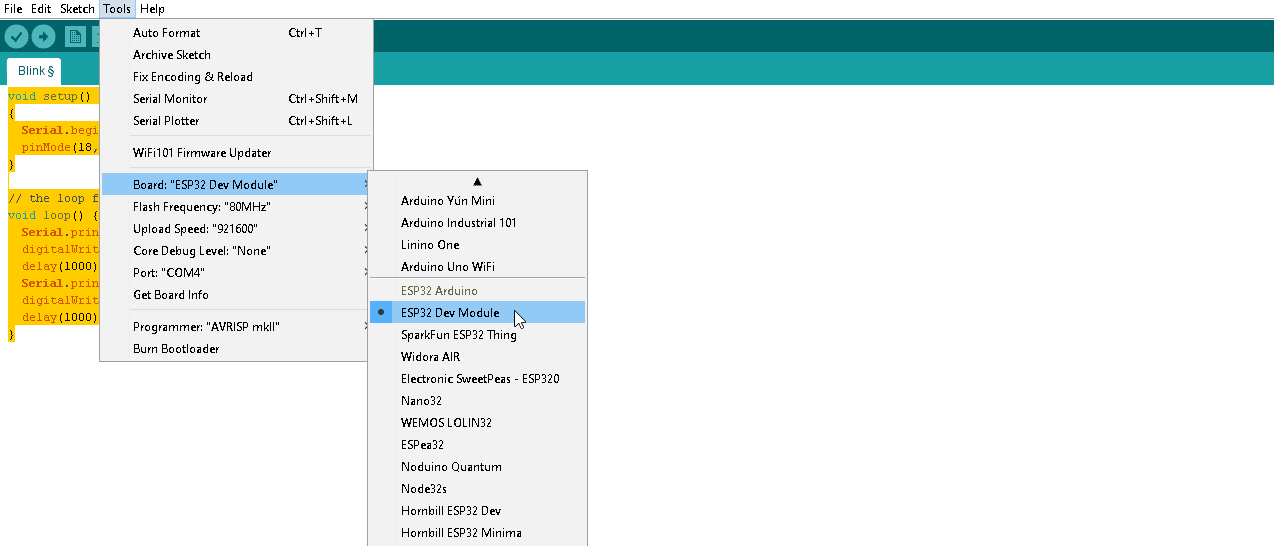Switch to the Blink sketch tab
This screenshot has width=1274, height=546.
click(35, 71)
